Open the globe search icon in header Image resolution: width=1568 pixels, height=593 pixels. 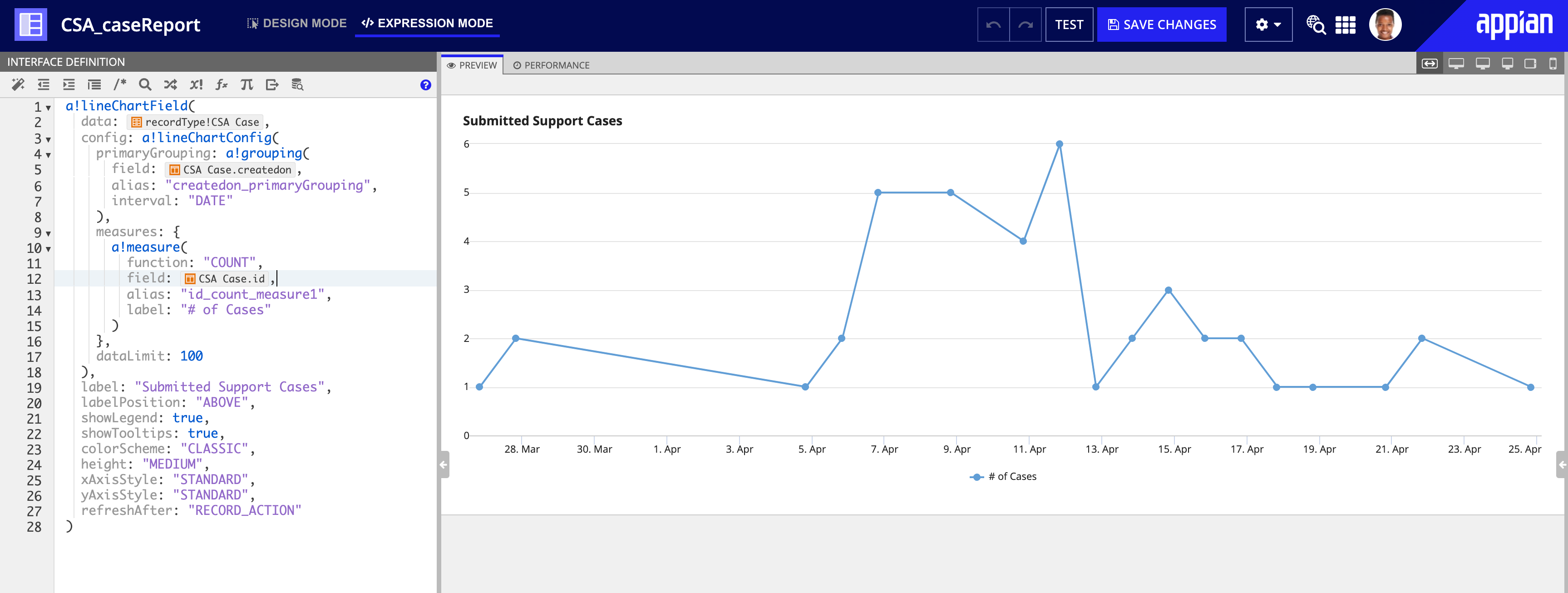pyautogui.click(x=1316, y=25)
